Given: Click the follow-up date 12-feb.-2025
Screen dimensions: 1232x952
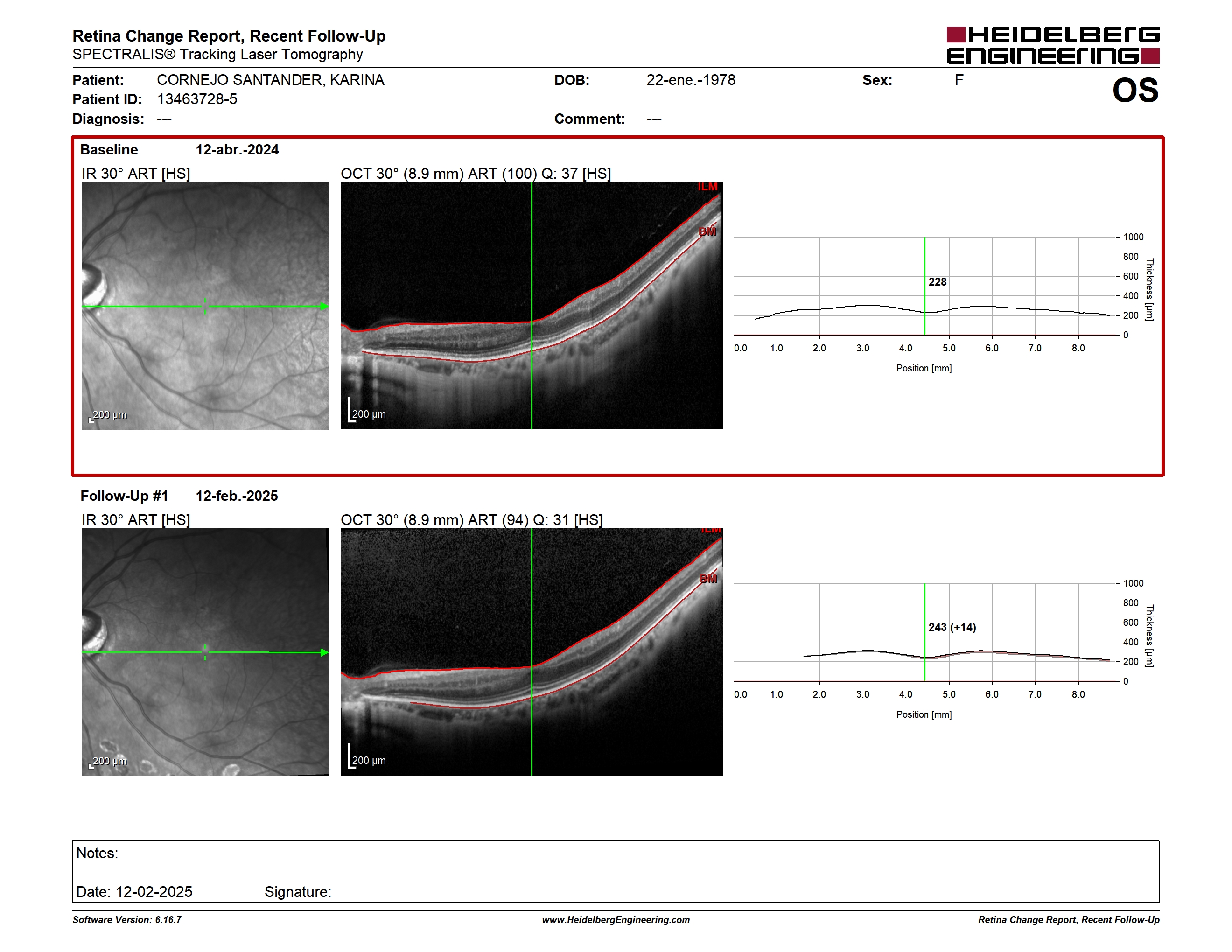Looking at the screenshot, I should 237,496.
